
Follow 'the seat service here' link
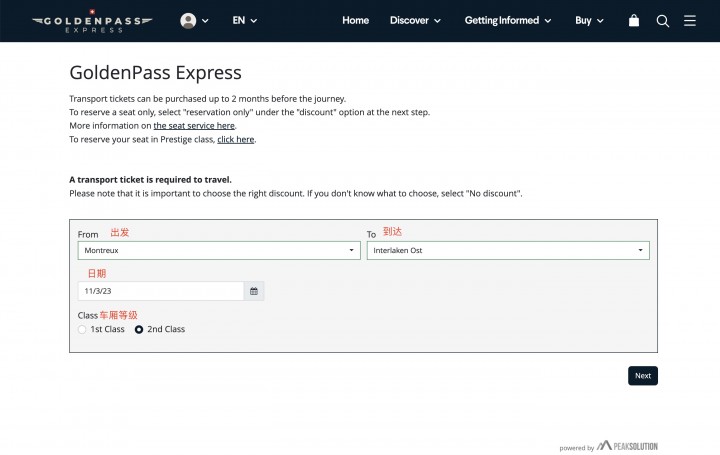(194, 125)
